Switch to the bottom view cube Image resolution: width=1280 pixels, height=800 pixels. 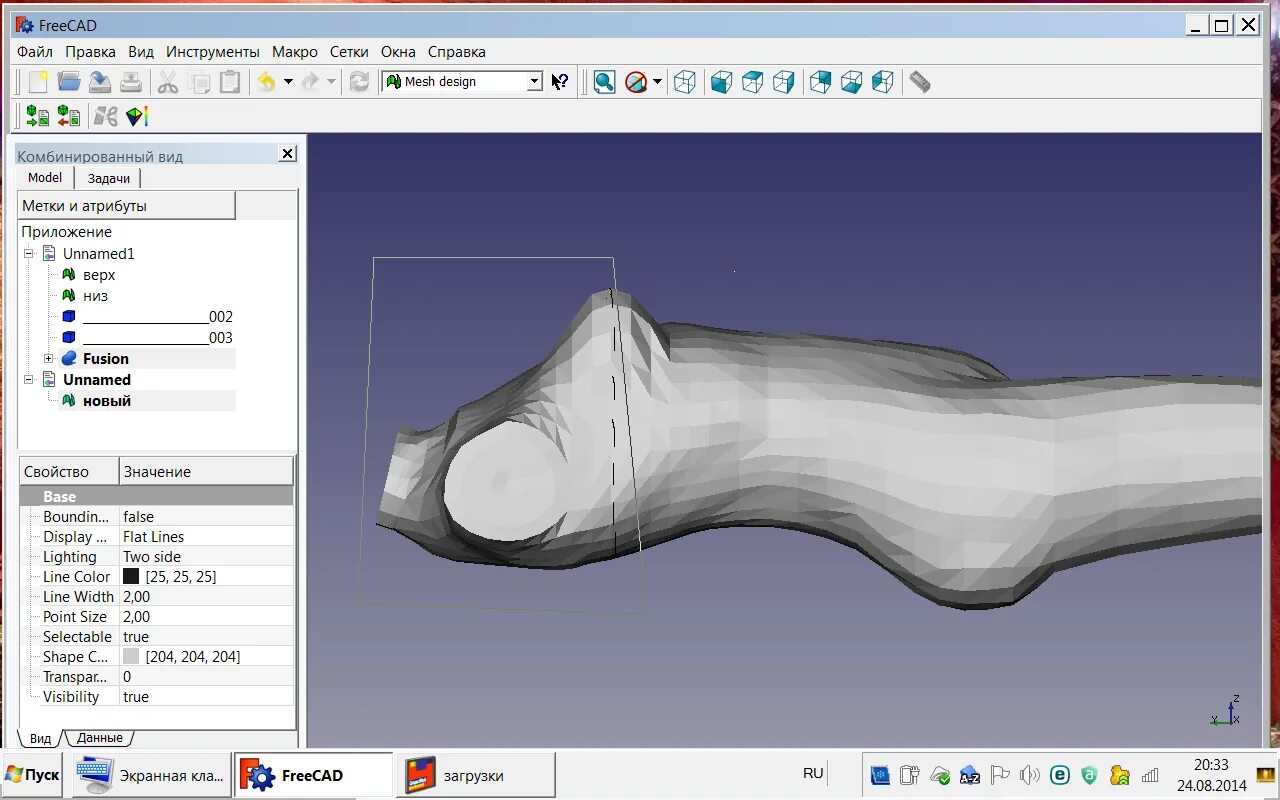point(851,82)
